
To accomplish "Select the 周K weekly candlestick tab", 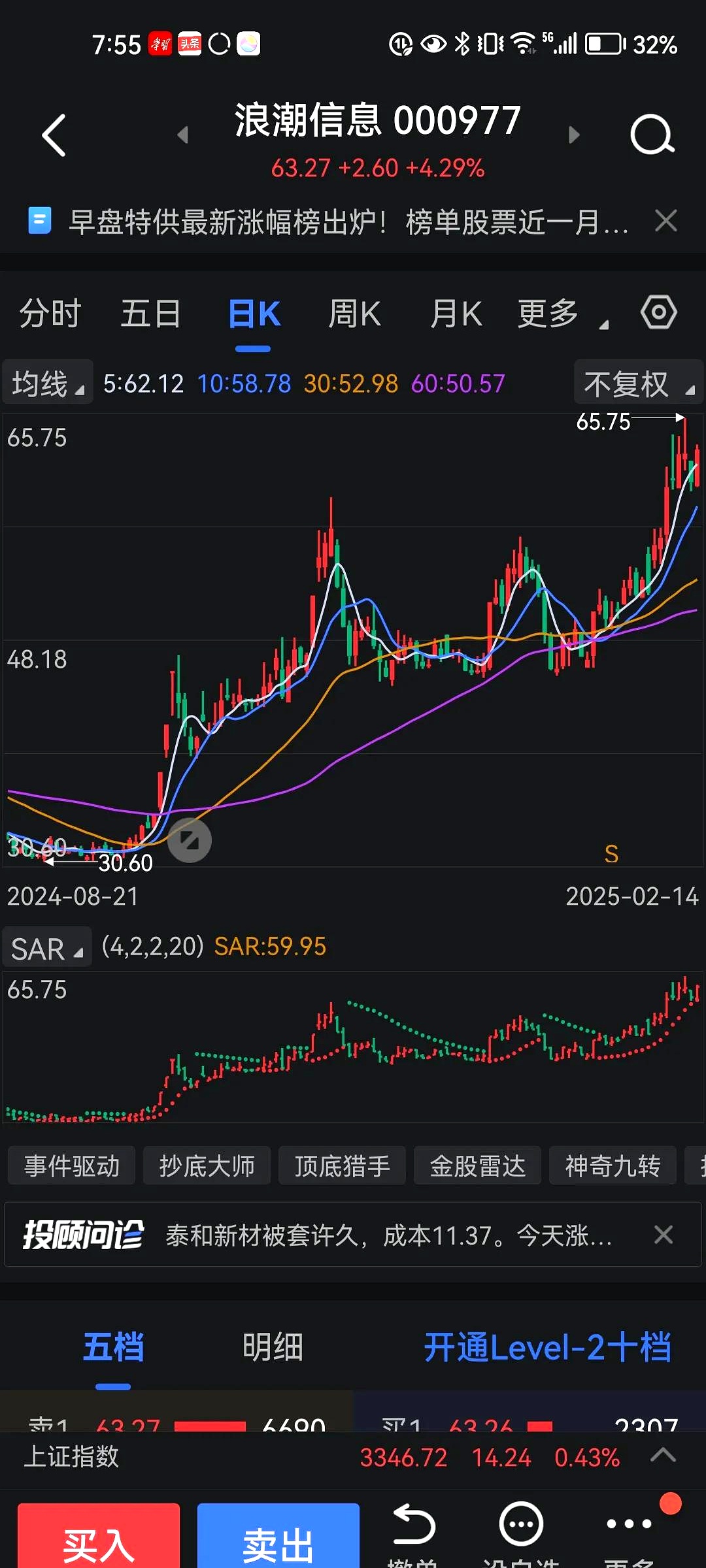I will point(354,314).
